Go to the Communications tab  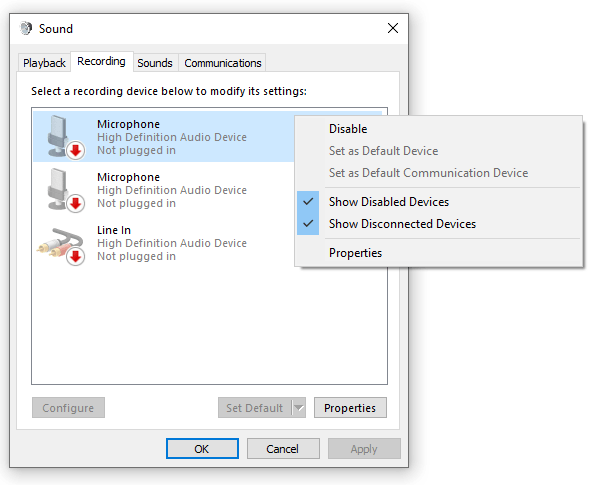pos(222,63)
